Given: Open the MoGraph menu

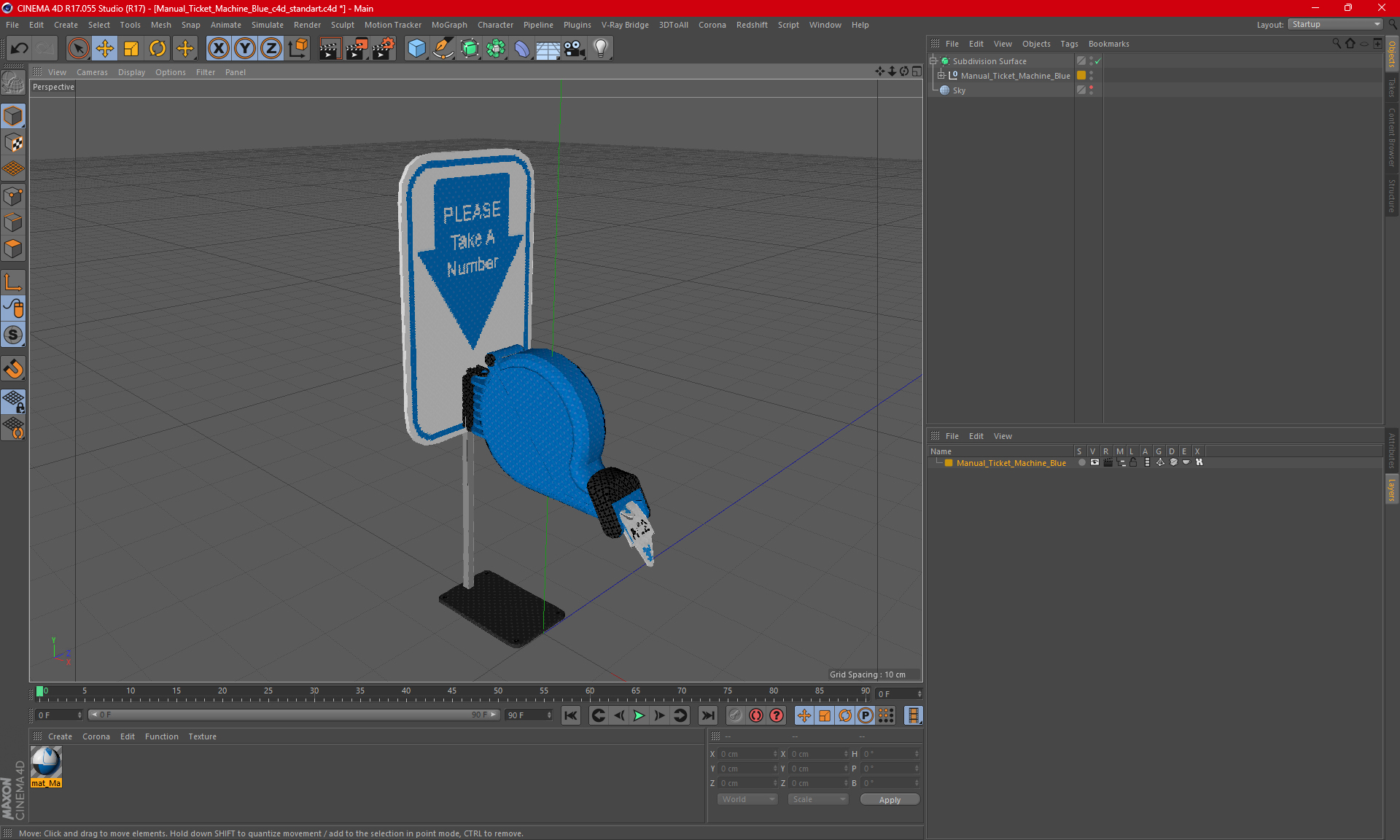Looking at the screenshot, I should point(448,25).
